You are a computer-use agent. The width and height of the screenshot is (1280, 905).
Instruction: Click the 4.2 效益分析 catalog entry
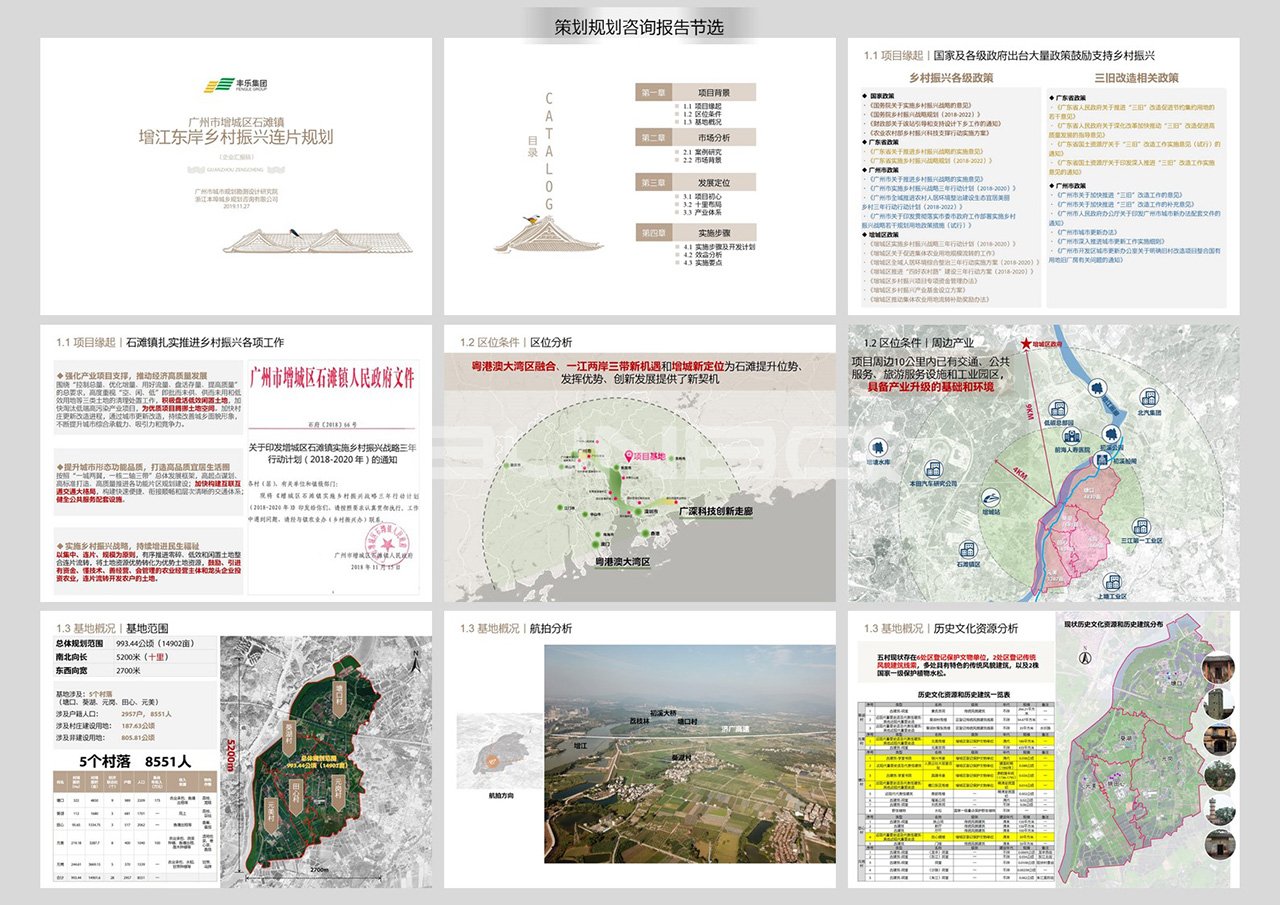pyautogui.click(x=705, y=255)
